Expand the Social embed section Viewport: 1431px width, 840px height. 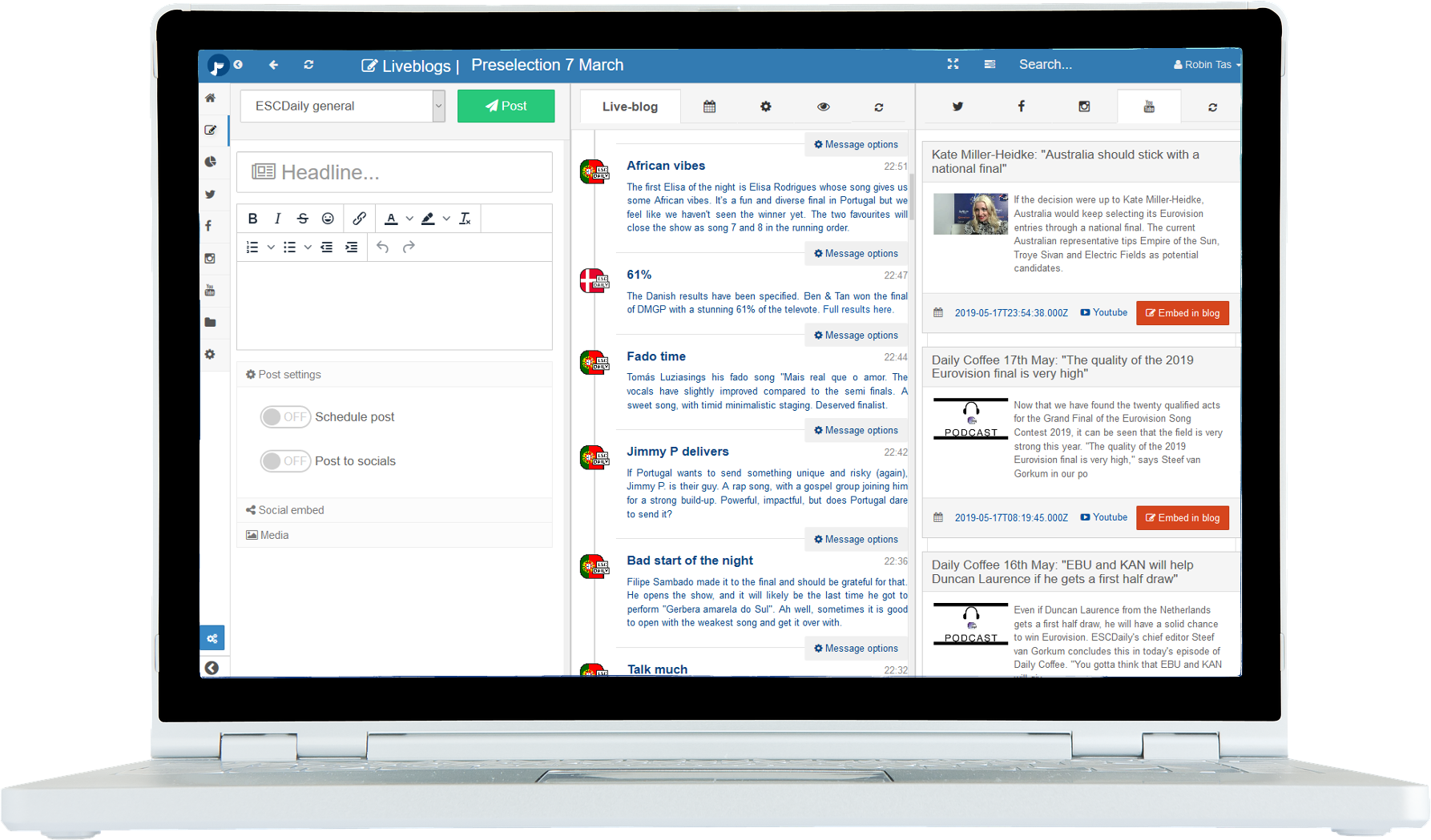point(394,510)
